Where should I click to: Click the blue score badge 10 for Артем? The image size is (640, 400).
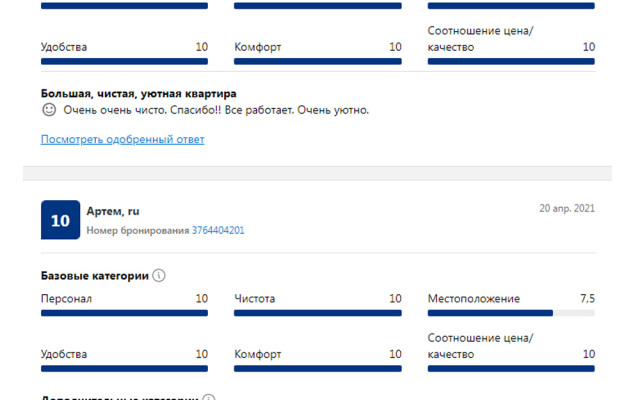tap(60, 220)
